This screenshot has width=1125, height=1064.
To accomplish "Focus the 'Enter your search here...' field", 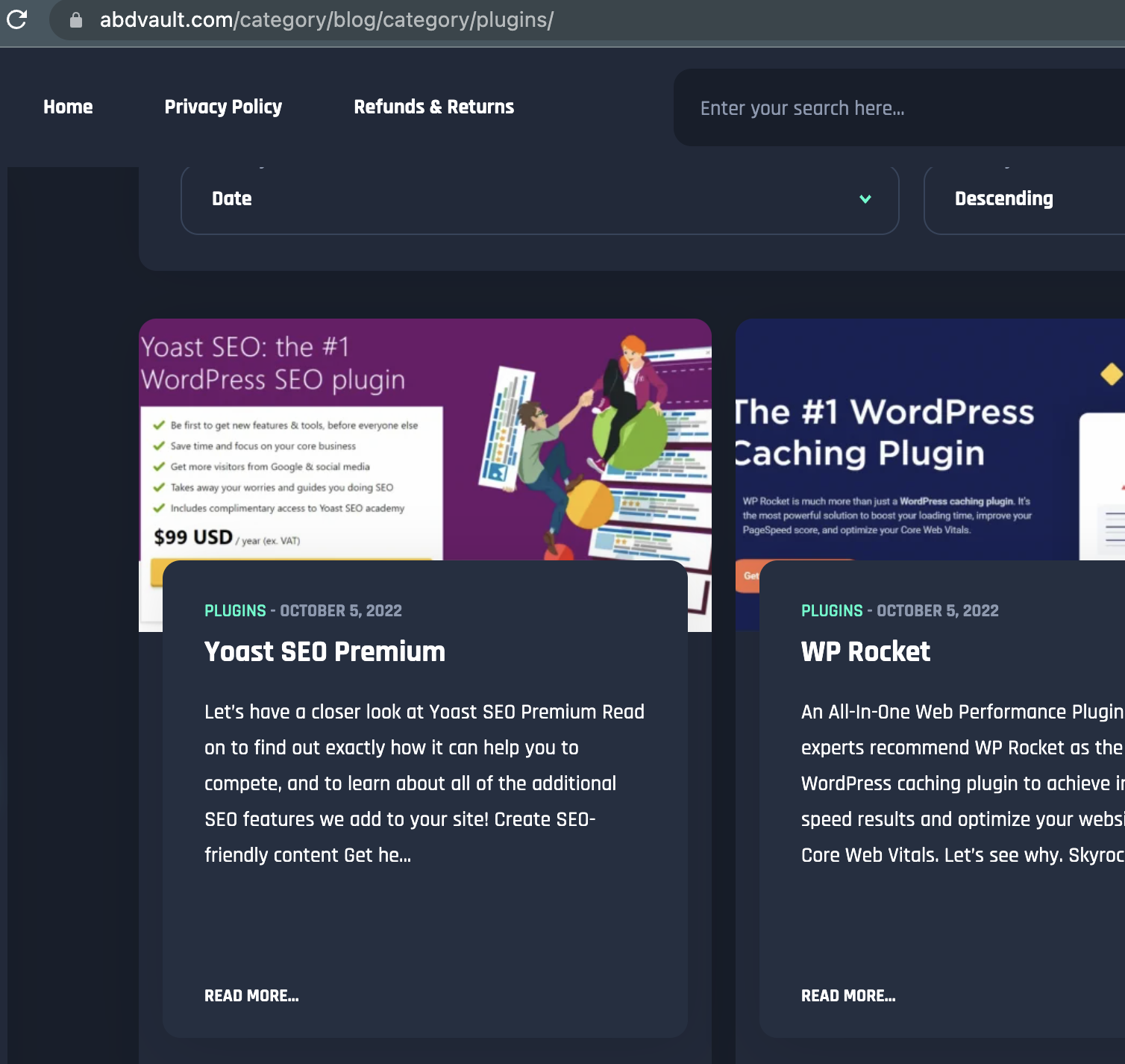I will tap(899, 108).
